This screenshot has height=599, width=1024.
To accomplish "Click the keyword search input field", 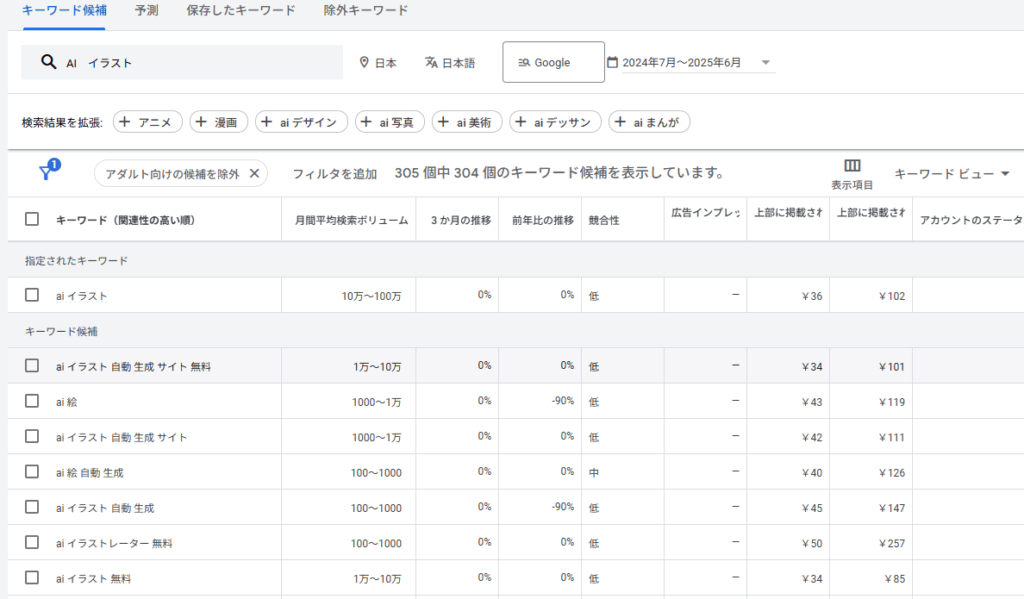I will [x=200, y=62].
